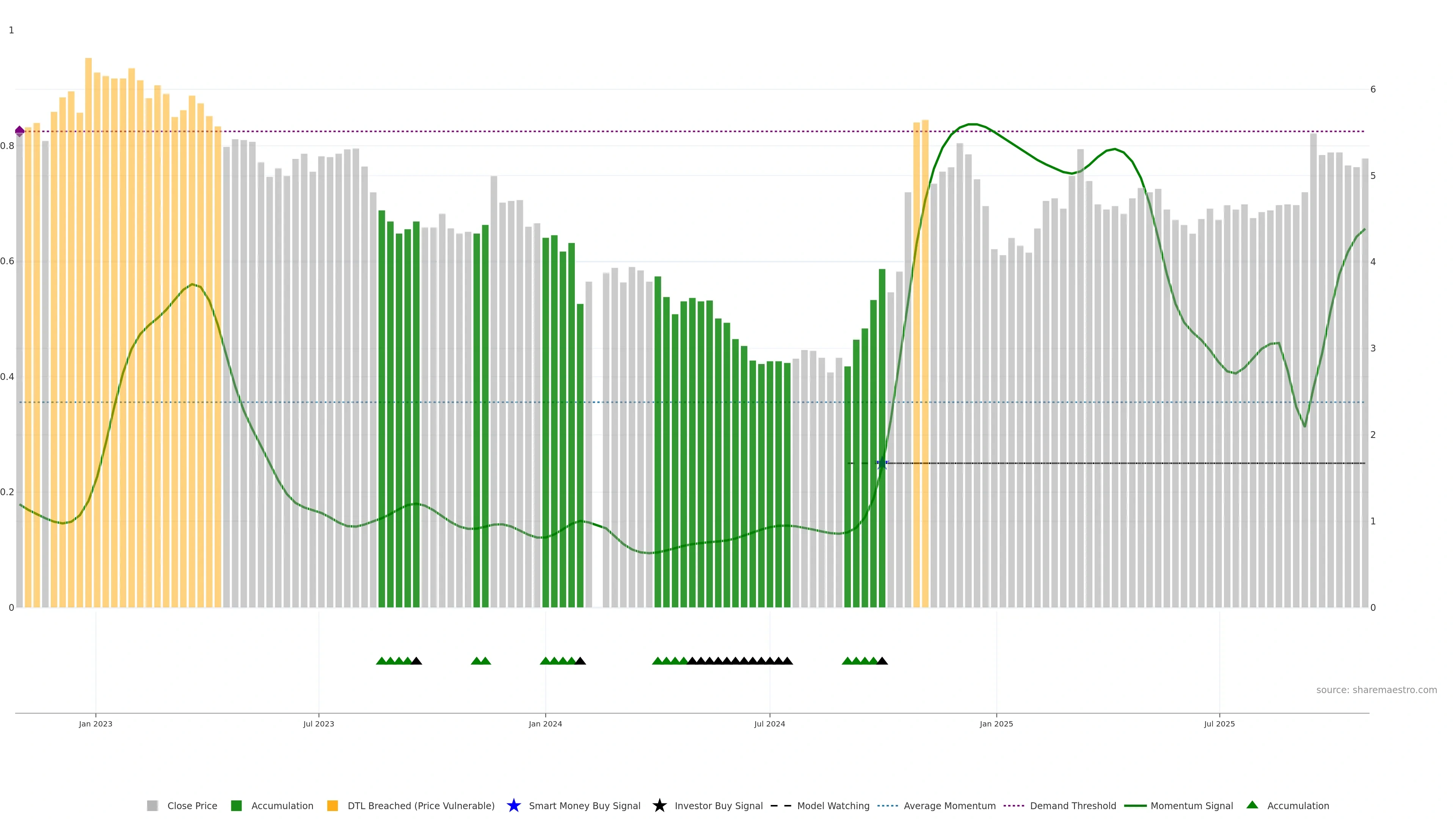Click the Jan 2023 x-axis label
Viewport: 1456px width, 819px height.
tap(96, 723)
